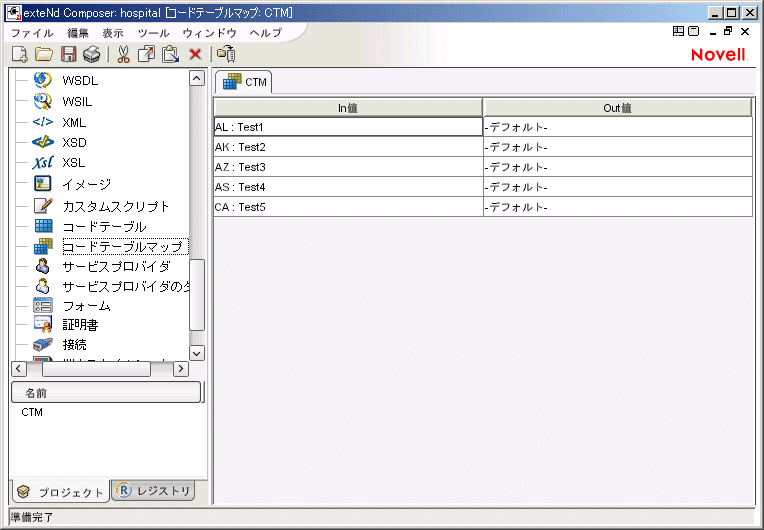Click the tree horizontal scroll right arrow
Image resolution: width=764 pixels, height=530 pixels.
pyautogui.click(x=181, y=369)
